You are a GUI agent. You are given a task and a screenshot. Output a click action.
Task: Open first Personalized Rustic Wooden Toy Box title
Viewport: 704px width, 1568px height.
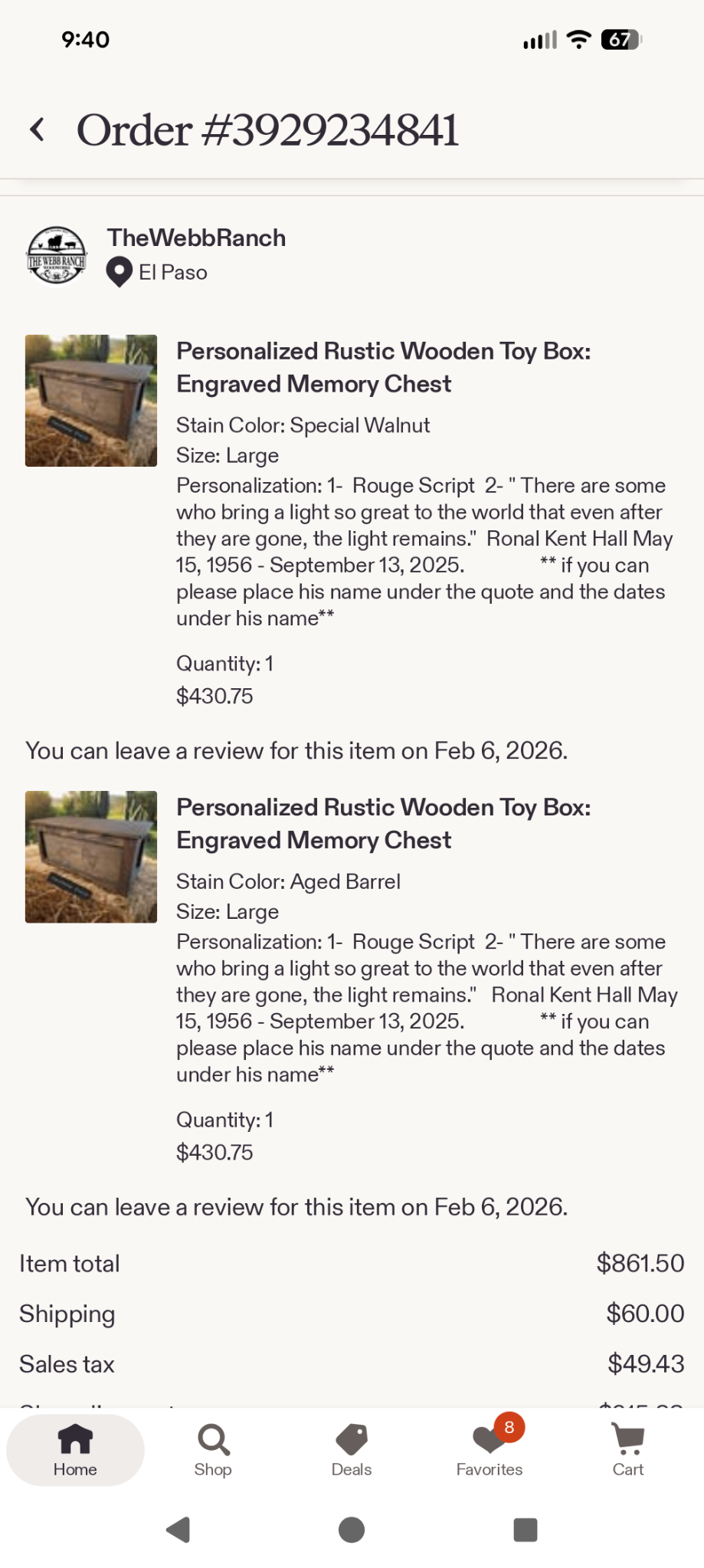(x=383, y=367)
